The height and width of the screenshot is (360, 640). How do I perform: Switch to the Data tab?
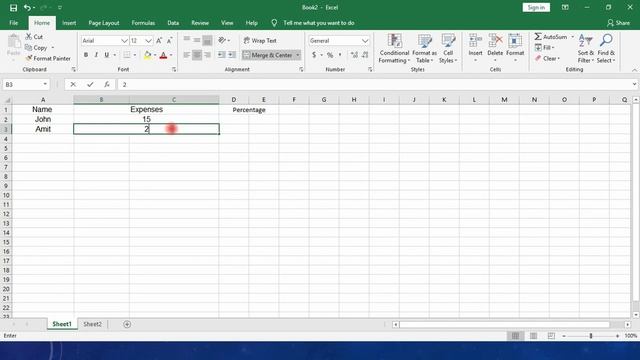(173, 23)
